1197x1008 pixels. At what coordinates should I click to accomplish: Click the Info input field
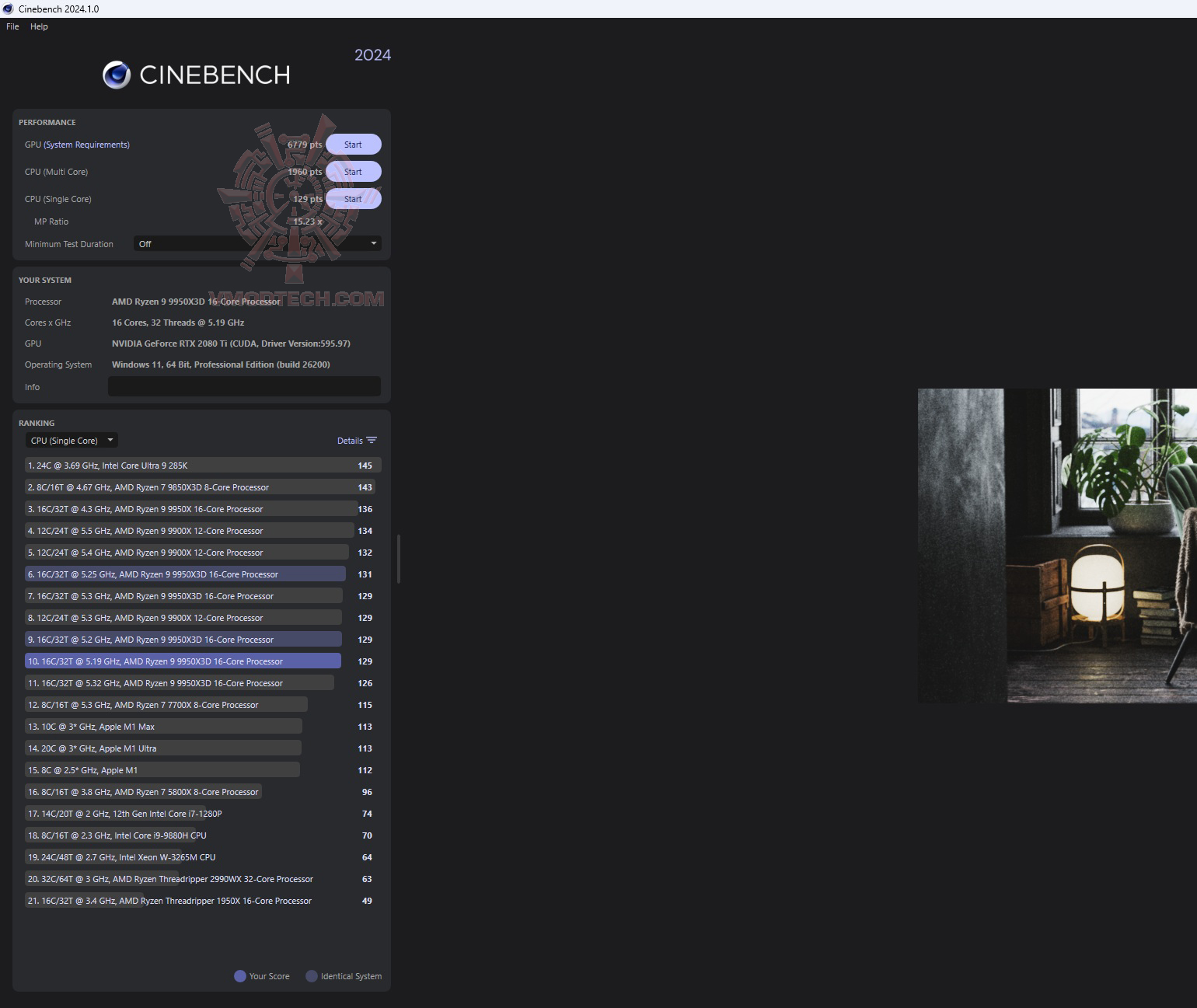[244, 386]
